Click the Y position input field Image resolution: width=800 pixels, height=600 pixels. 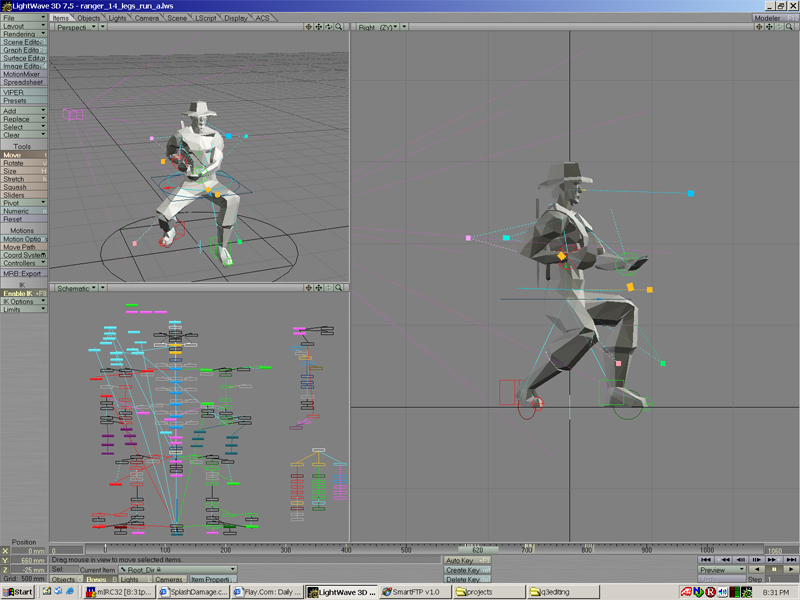(x=28, y=560)
